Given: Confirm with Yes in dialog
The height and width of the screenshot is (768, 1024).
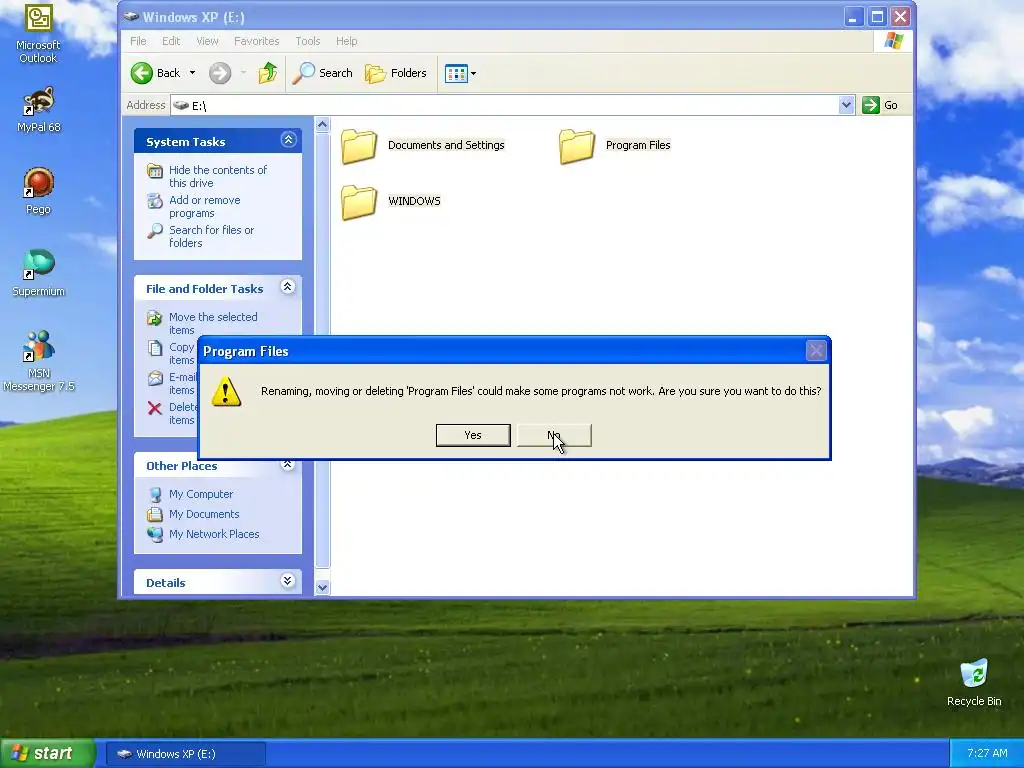Looking at the screenshot, I should tap(473, 436).
